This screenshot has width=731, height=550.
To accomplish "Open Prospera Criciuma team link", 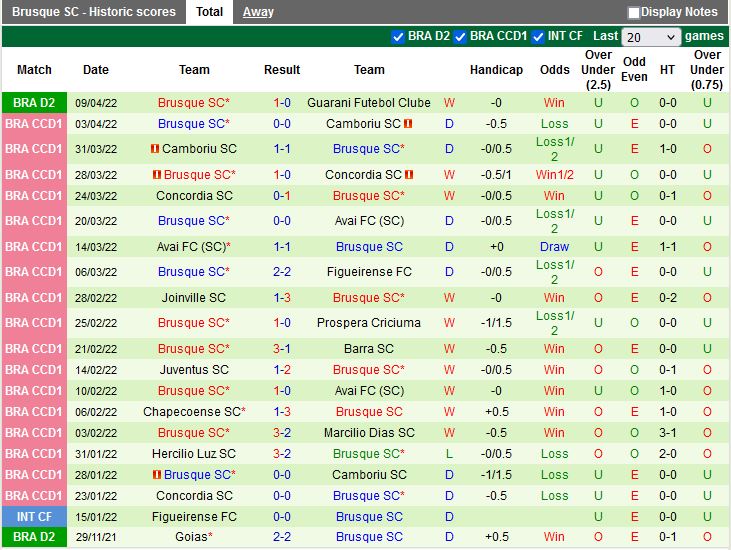I will [x=369, y=323].
